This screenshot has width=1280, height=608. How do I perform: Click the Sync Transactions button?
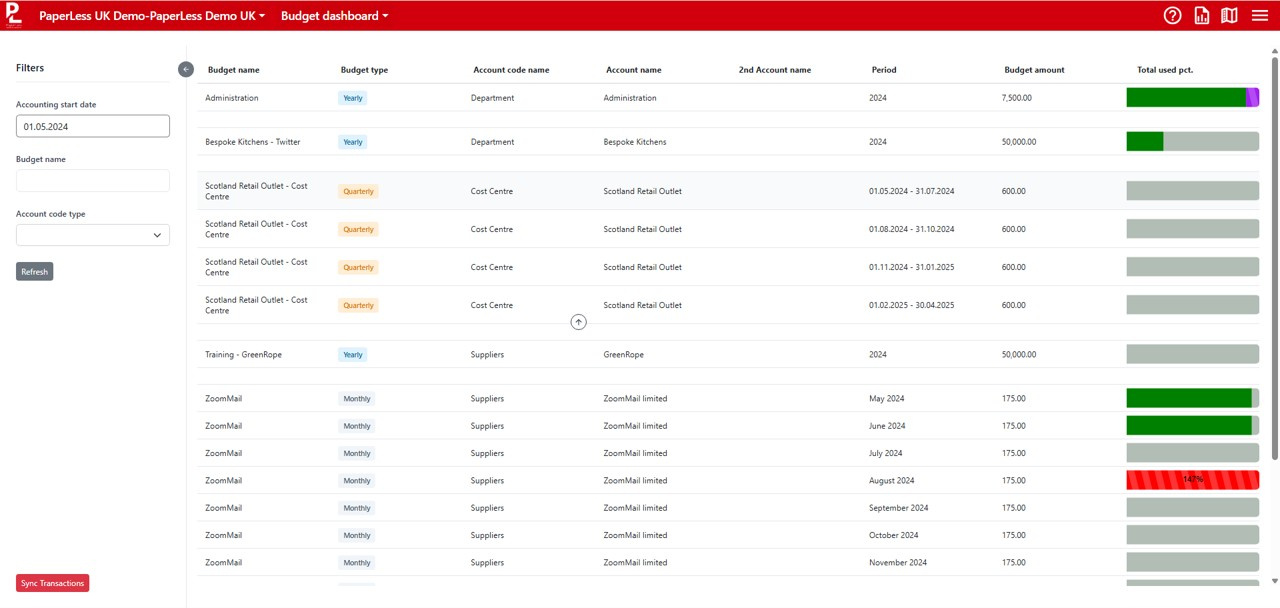click(x=53, y=583)
